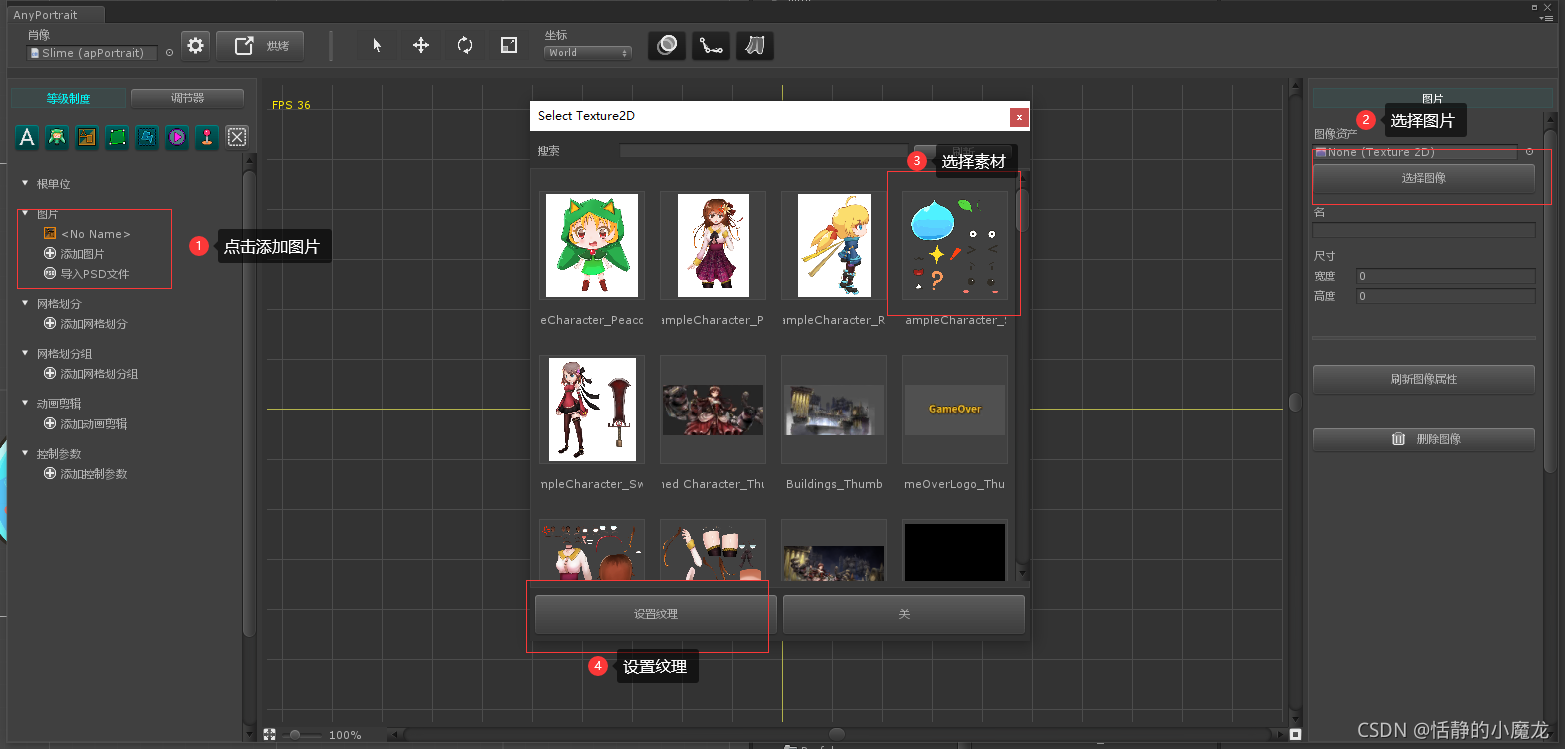Click the 刷新图像属性 refresh button
The image size is (1565, 749).
[1424, 379]
